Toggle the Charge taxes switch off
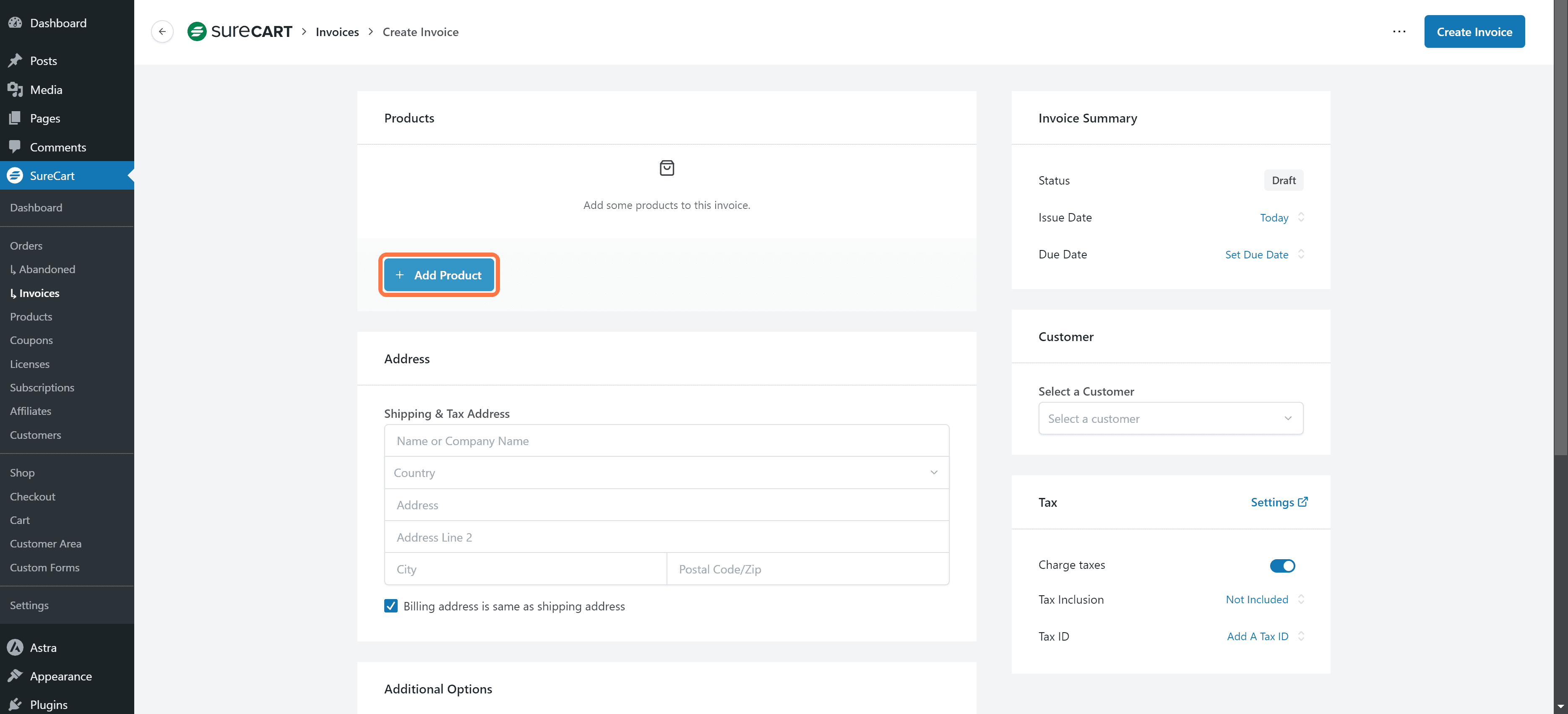Screen dimensions: 1568x714 tap(1282, 565)
